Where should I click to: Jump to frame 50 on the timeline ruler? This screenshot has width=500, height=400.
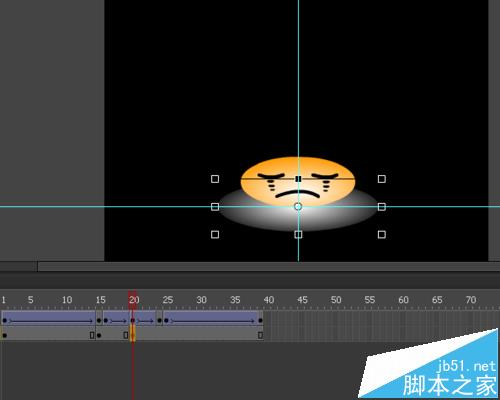coord(336,299)
